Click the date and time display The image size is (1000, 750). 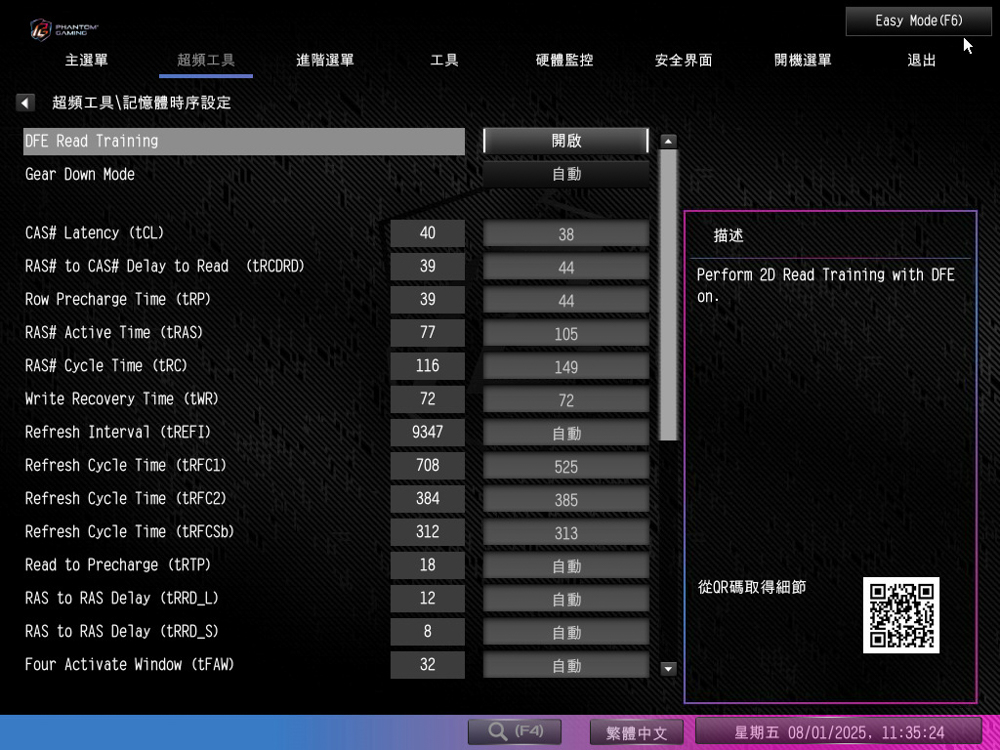click(x=838, y=732)
